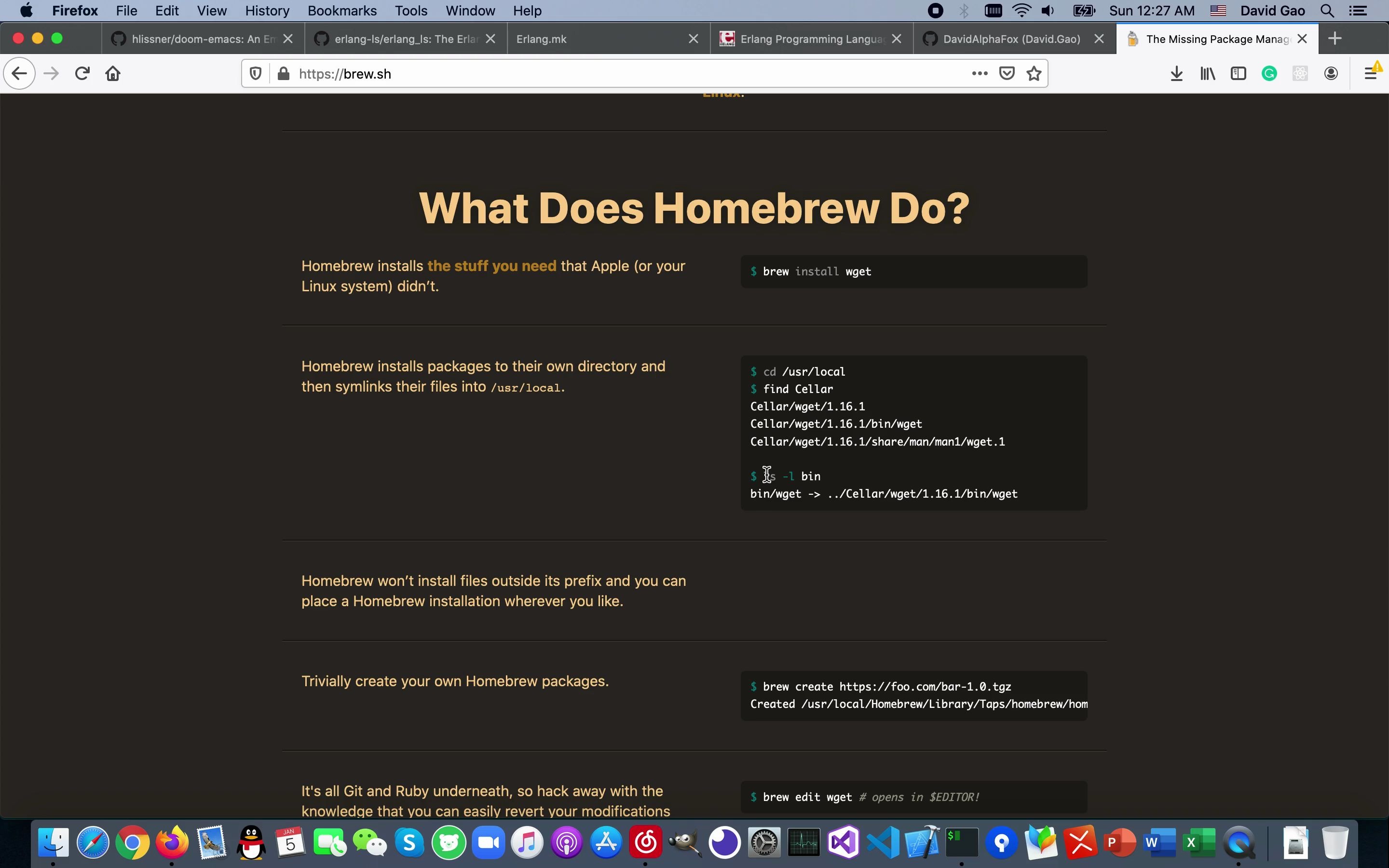Reload the brew.sh page
The width and height of the screenshot is (1389, 868).
point(82,73)
